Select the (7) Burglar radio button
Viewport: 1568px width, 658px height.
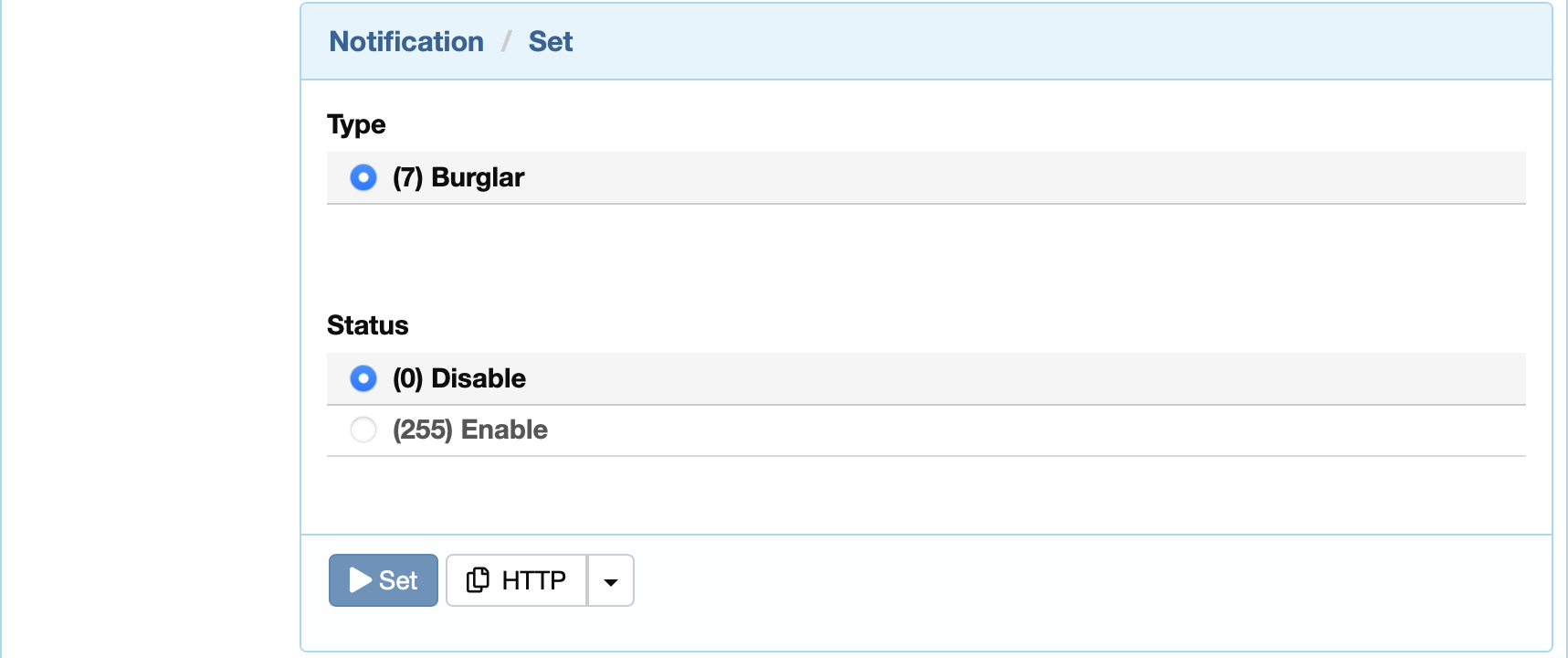pos(363,177)
